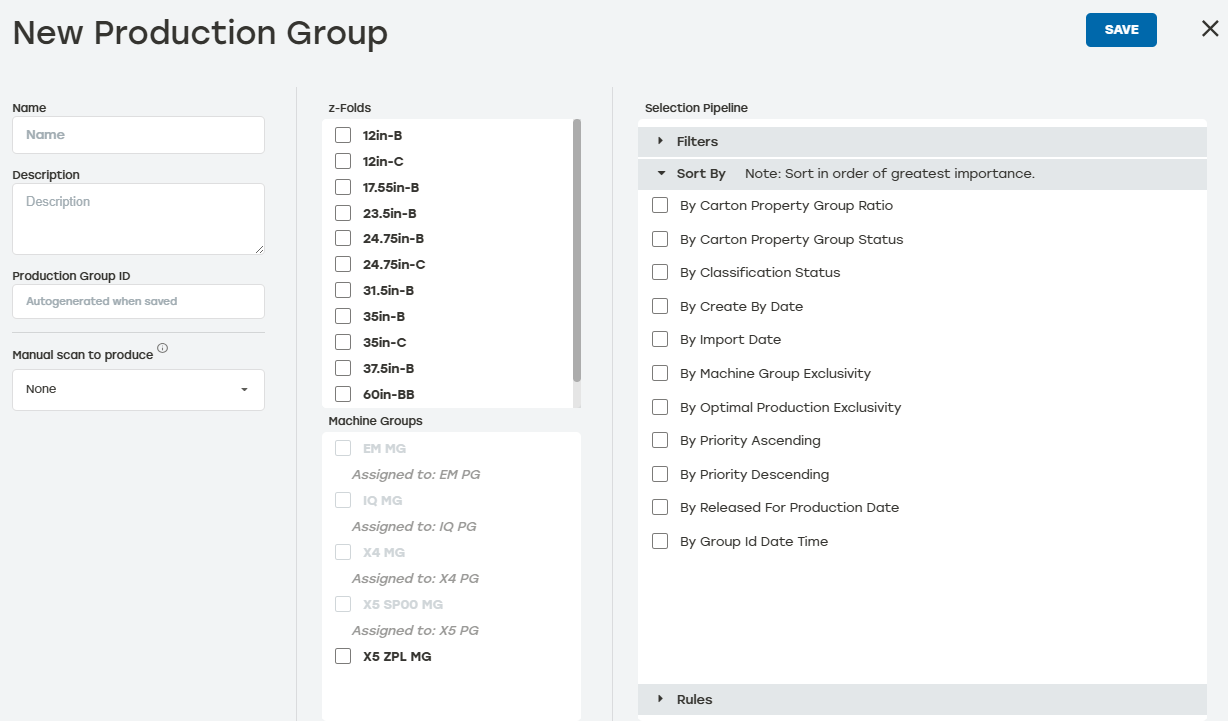Enable the 24.75in-B z-Fold checkbox
This screenshot has width=1228, height=721.
(x=343, y=238)
